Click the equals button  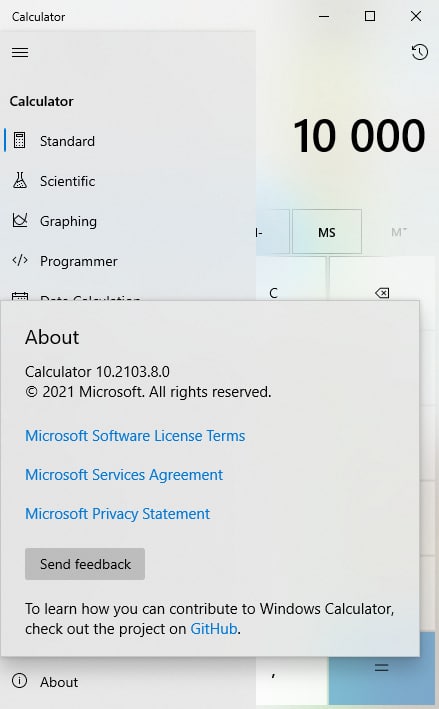[x=382, y=667]
